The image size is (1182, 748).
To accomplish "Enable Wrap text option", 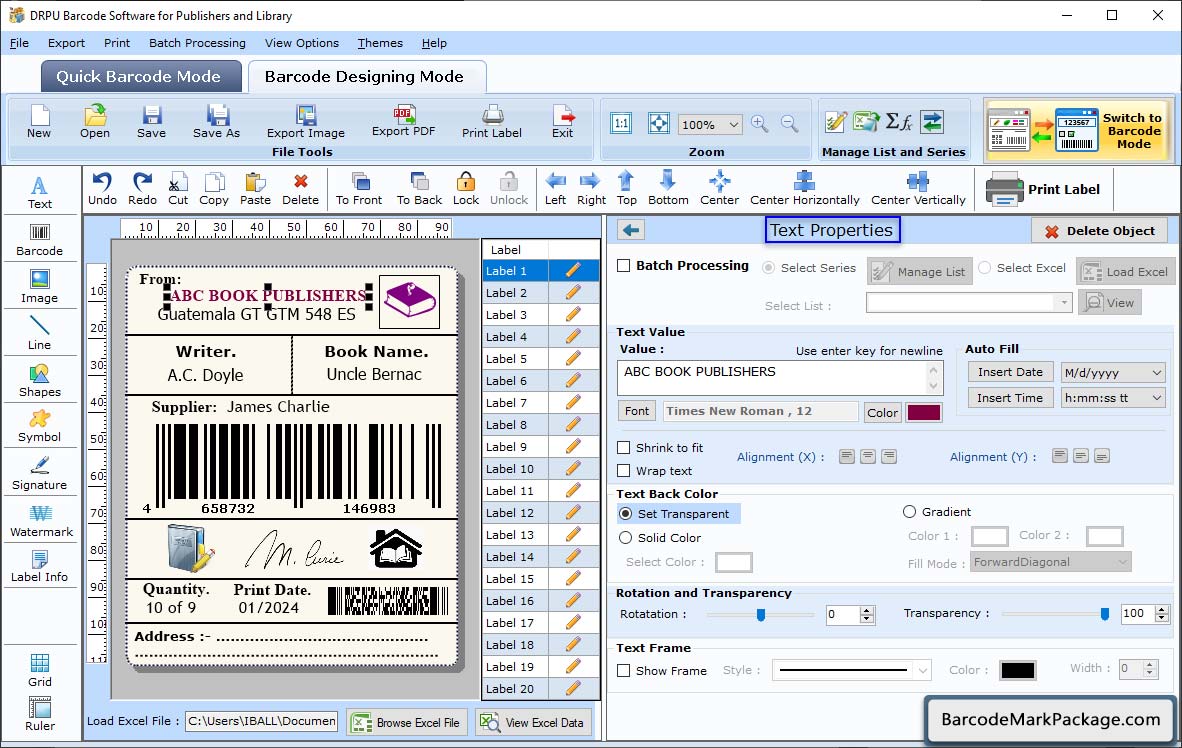I will 623,471.
